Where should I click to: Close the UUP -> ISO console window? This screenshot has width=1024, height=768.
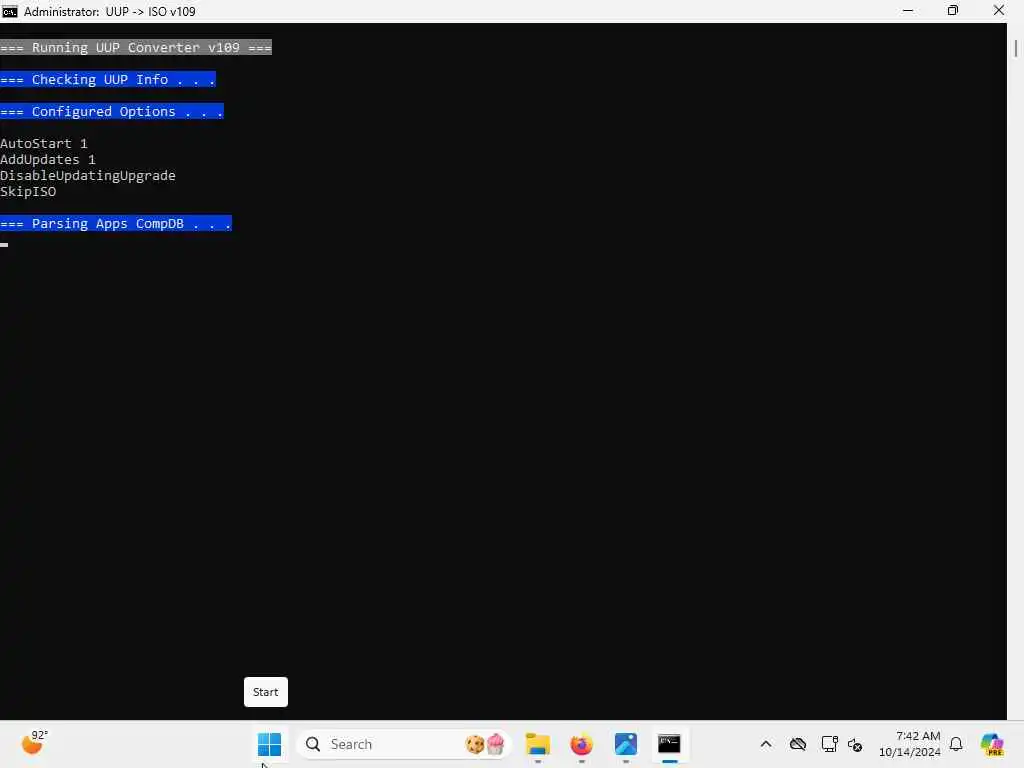999,10
